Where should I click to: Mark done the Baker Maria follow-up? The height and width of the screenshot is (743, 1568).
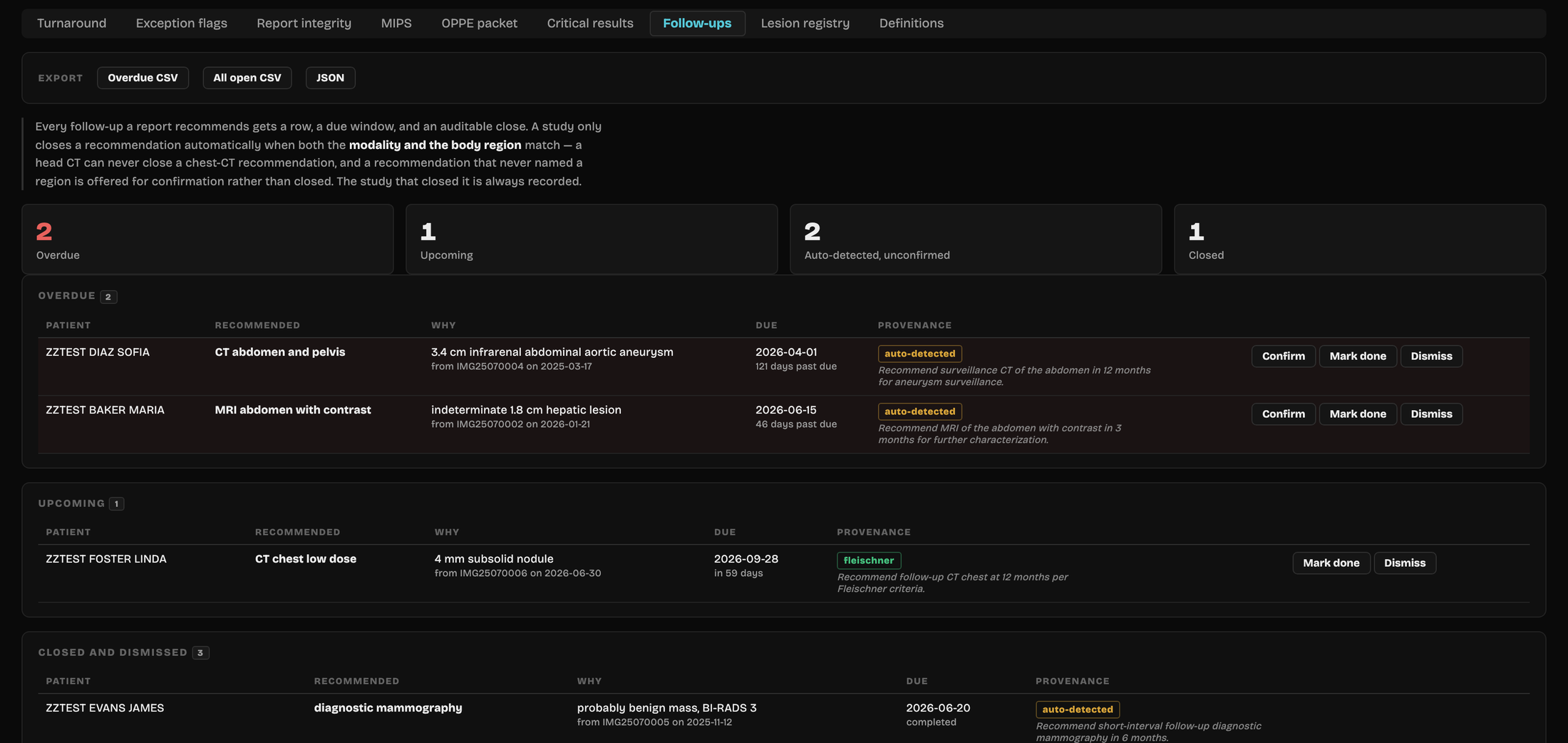pyautogui.click(x=1358, y=414)
